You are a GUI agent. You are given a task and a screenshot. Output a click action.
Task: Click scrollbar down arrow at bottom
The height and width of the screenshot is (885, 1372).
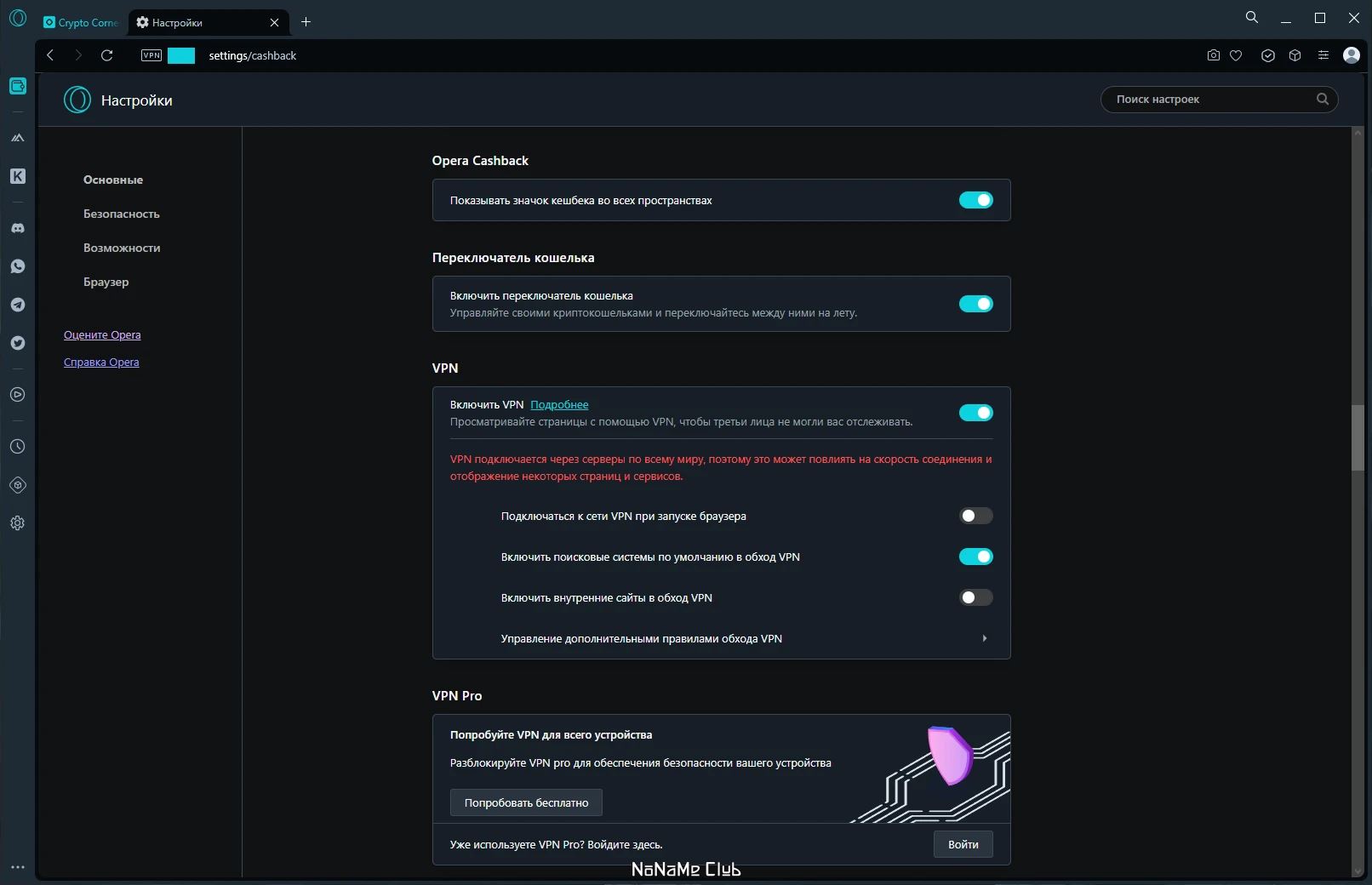pos(1358,871)
